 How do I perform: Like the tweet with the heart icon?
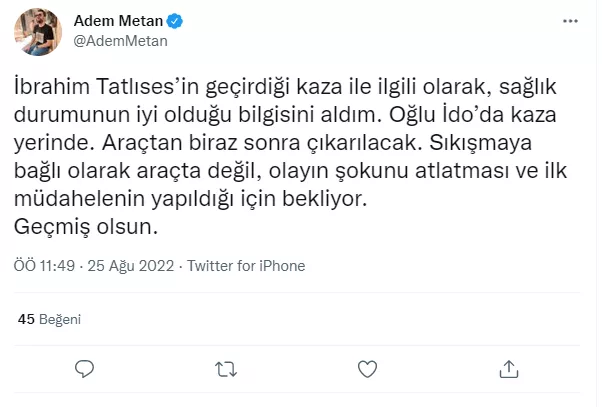[368, 368]
